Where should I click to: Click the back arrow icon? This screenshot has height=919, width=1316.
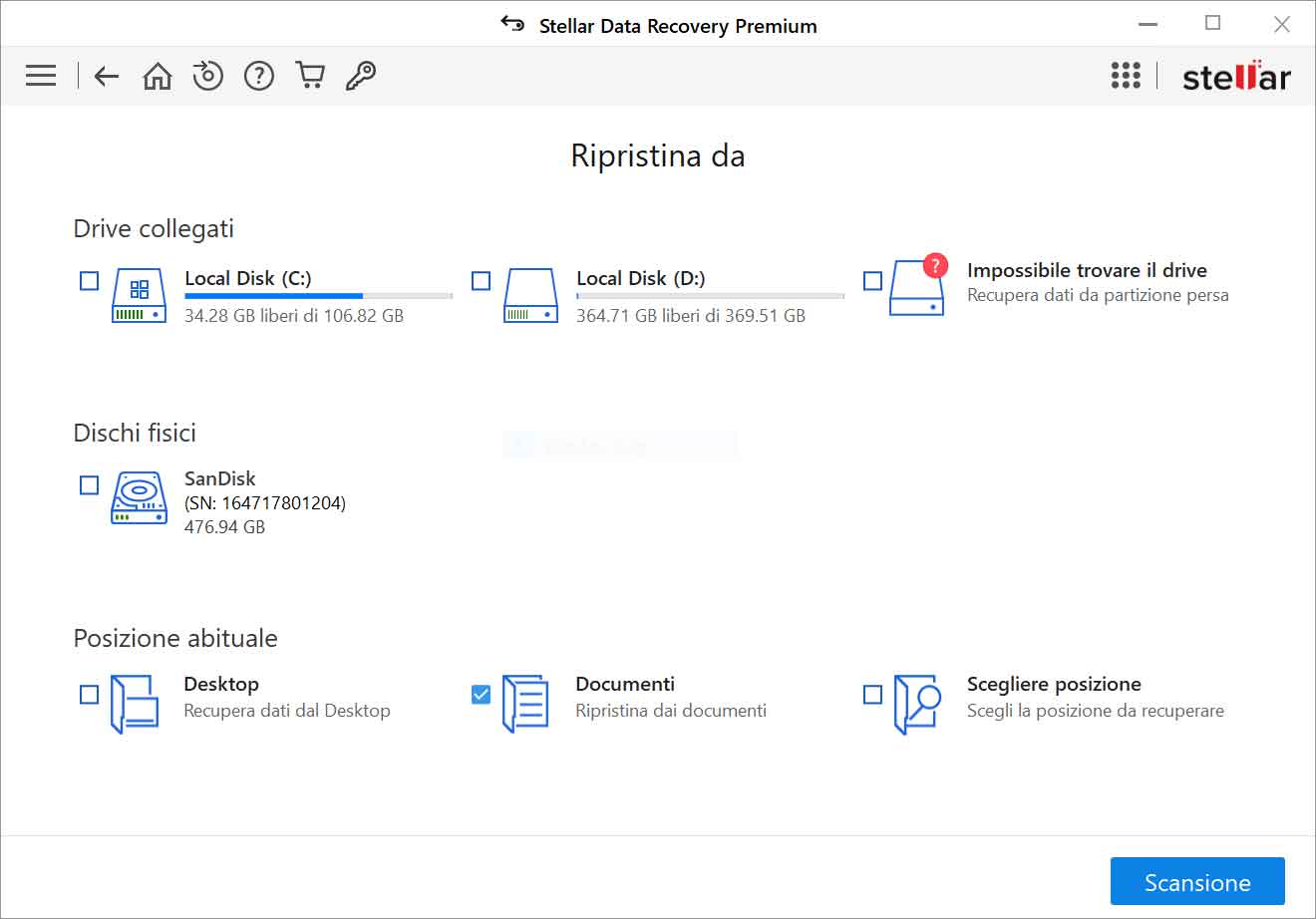pos(106,76)
